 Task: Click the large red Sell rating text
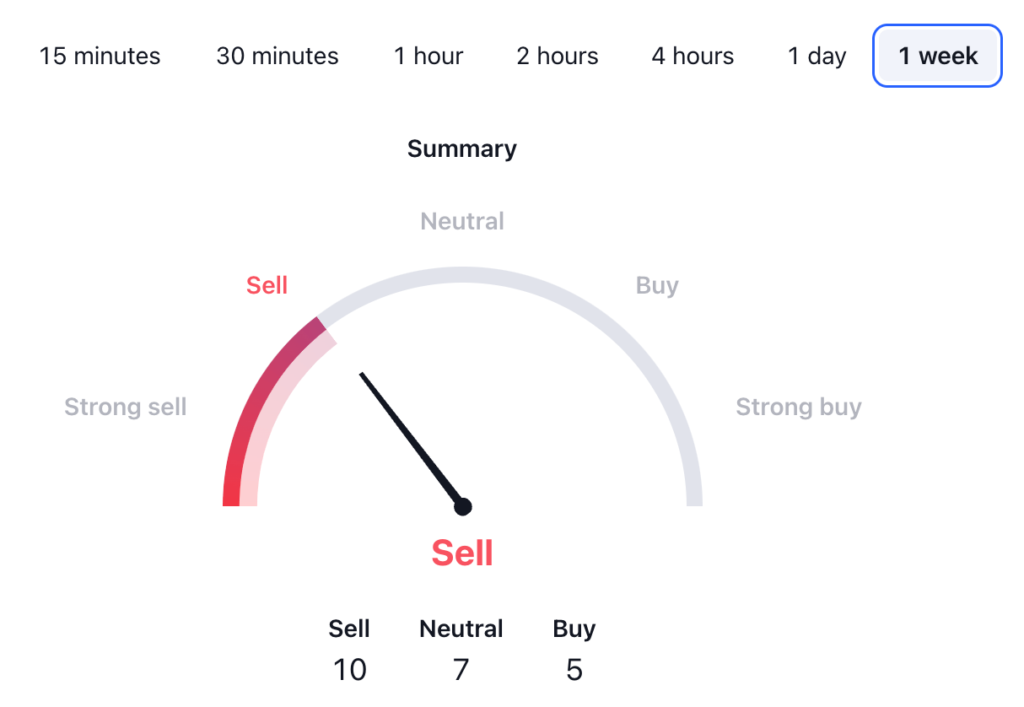(x=462, y=553)
